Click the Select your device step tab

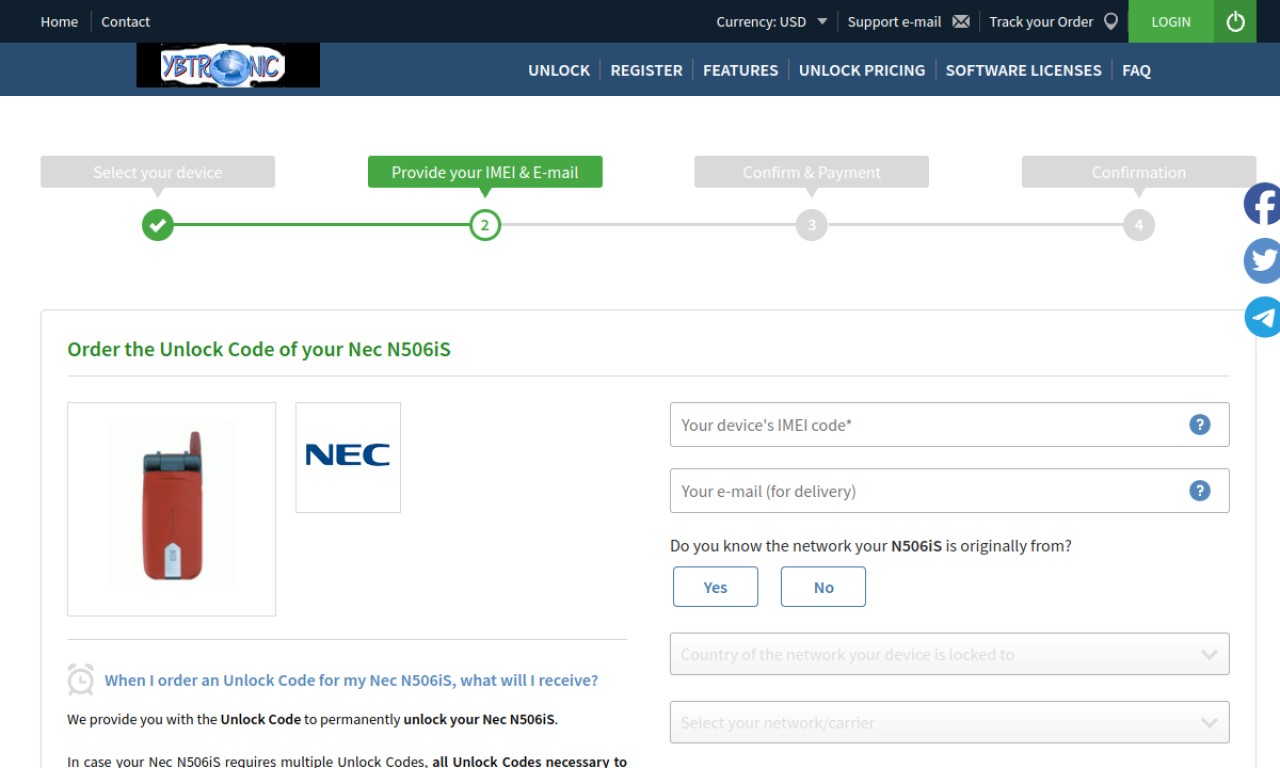(158, 172)
